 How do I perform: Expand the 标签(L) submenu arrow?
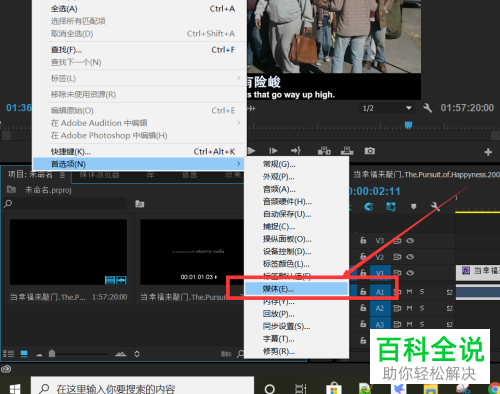coord(238,78)
